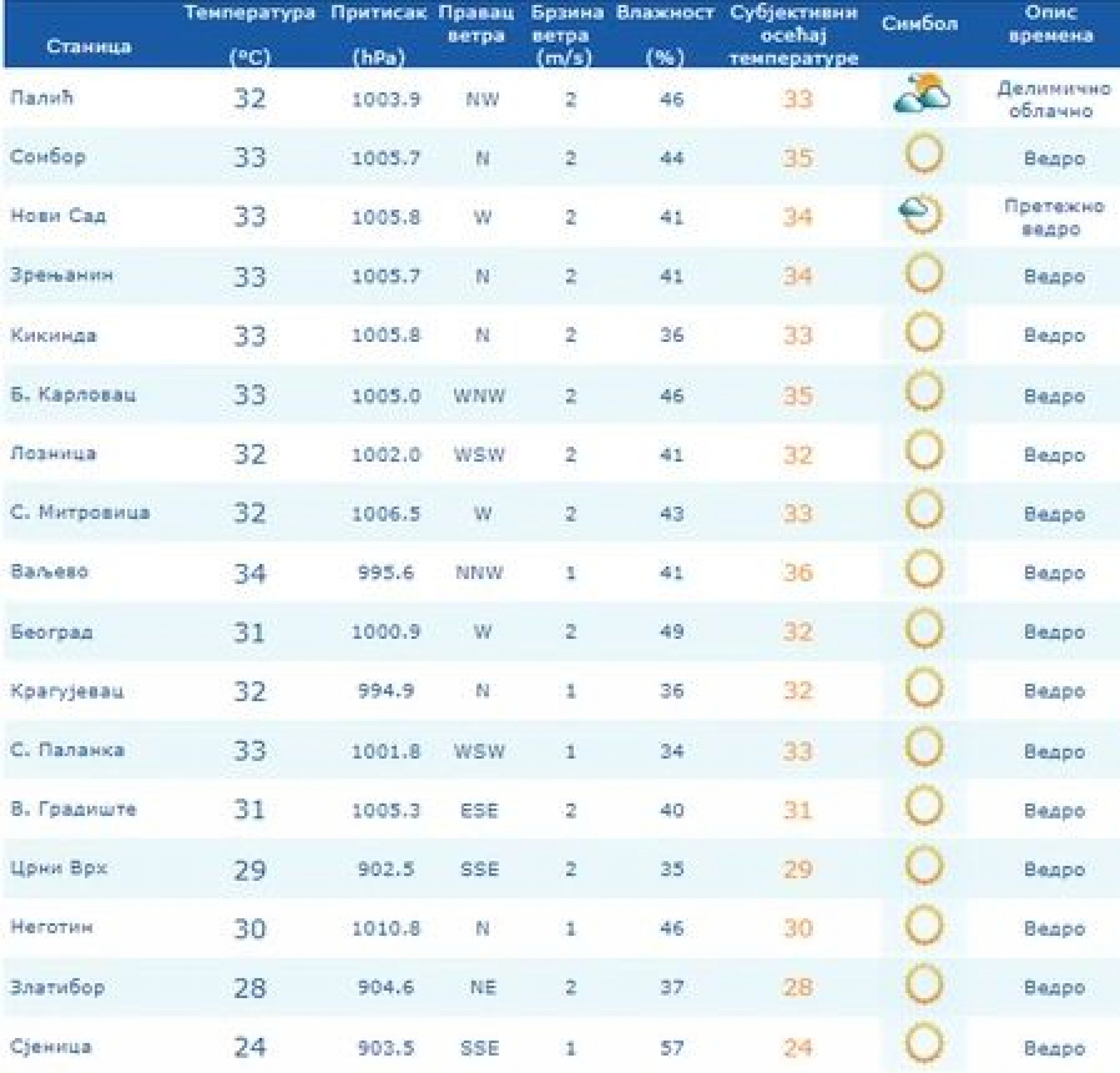Screen dimensions: 1120x1073
Task: Click Делимично облачно weather description
Action: [x=1054, y=100]
